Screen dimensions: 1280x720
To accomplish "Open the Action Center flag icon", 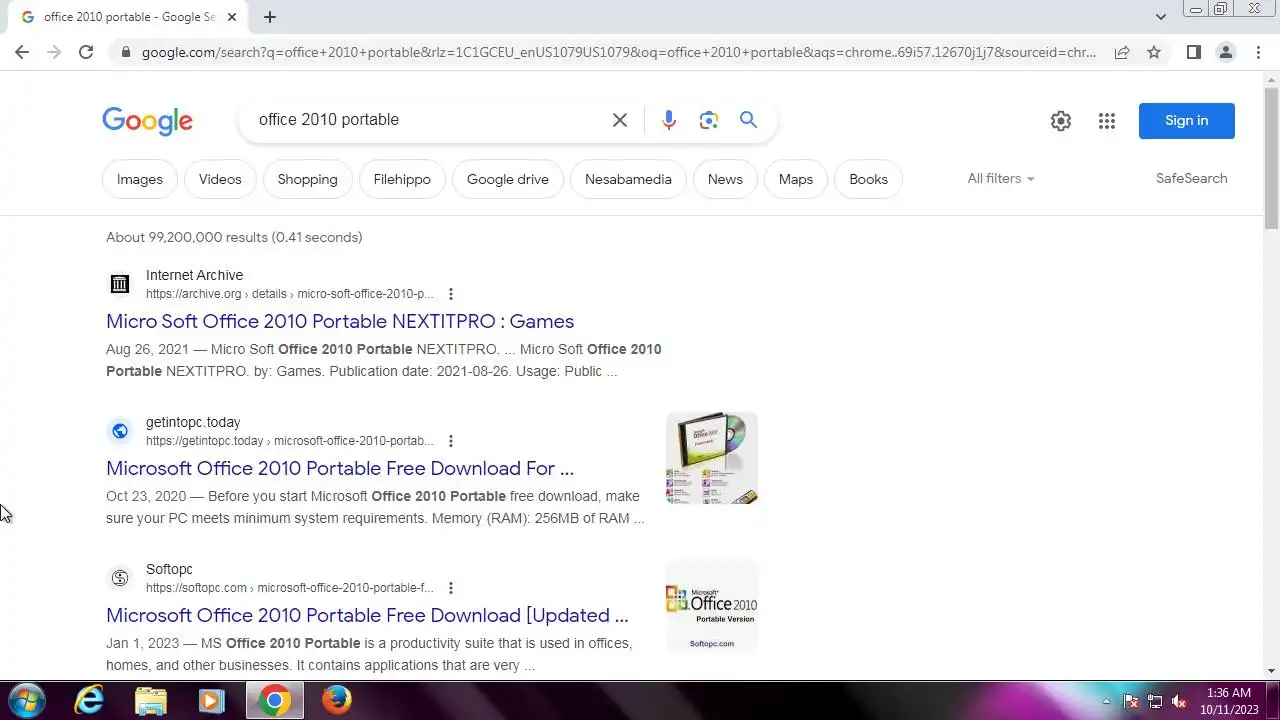I will tap(1131, 701).
